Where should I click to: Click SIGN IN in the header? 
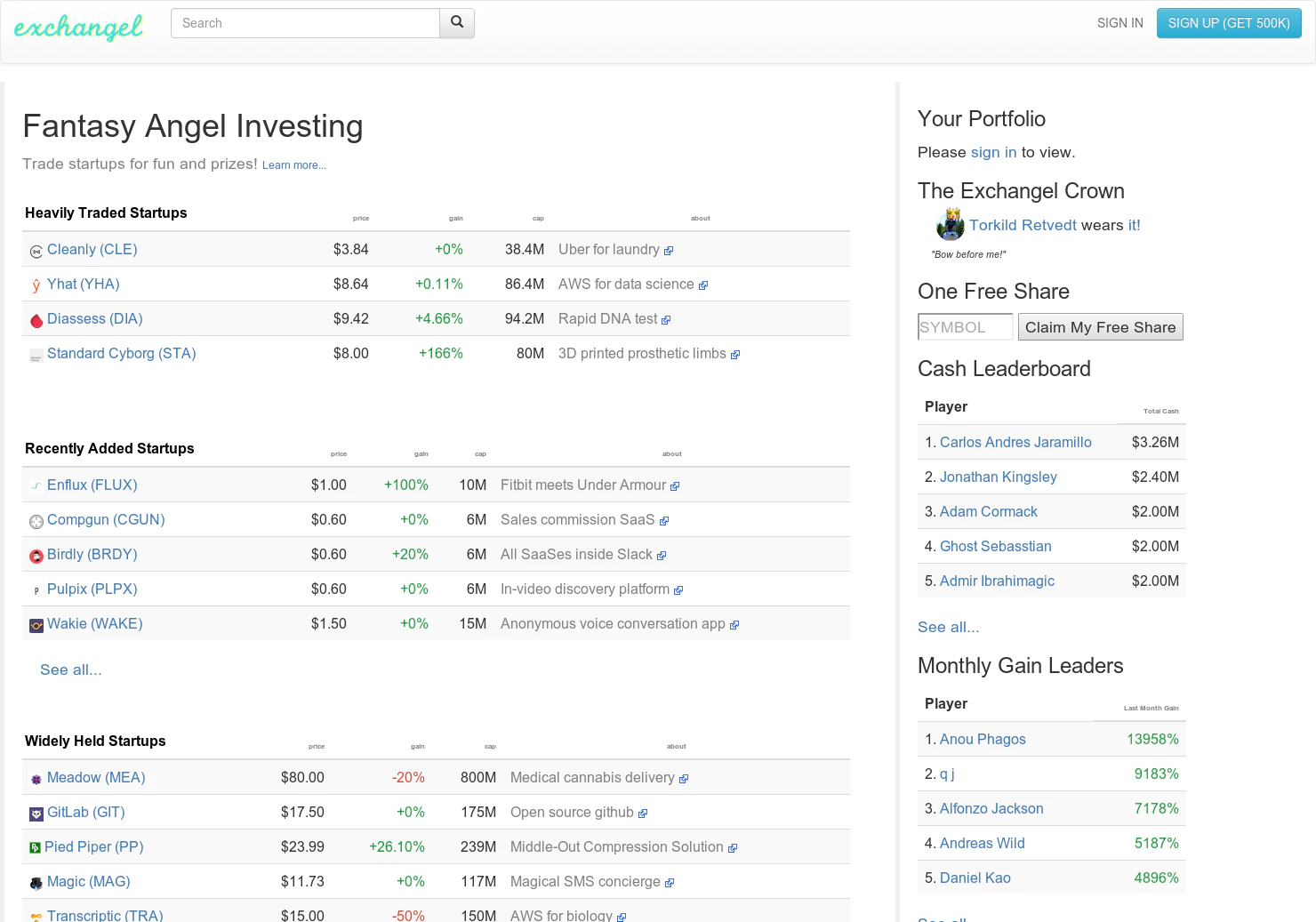1120,23
